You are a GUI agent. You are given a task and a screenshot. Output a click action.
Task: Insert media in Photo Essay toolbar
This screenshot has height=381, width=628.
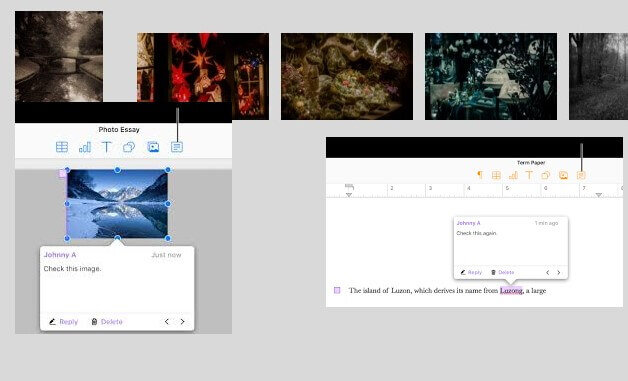point(153,147)
